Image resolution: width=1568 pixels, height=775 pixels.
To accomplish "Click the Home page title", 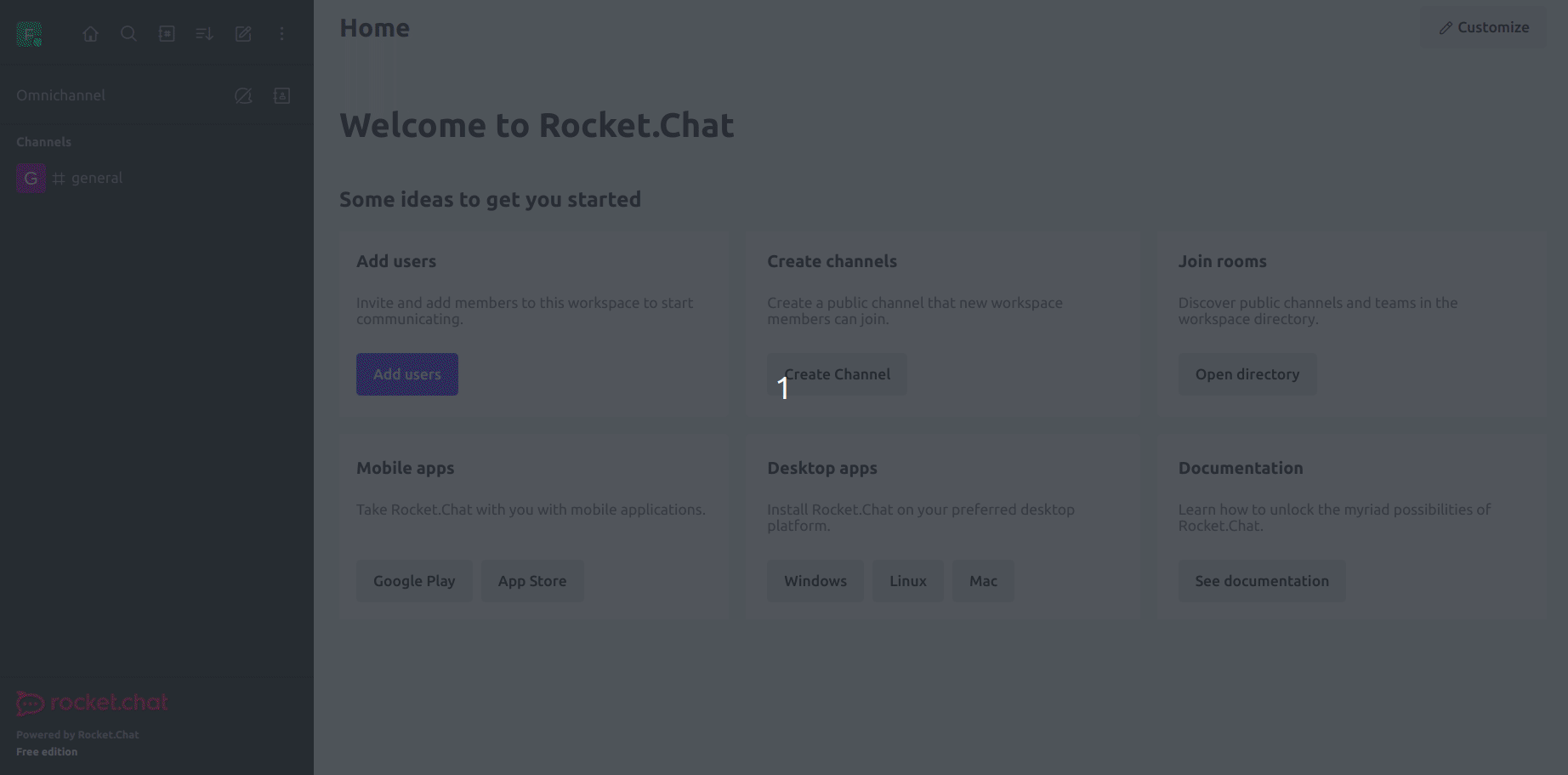I will click(374, 28).
